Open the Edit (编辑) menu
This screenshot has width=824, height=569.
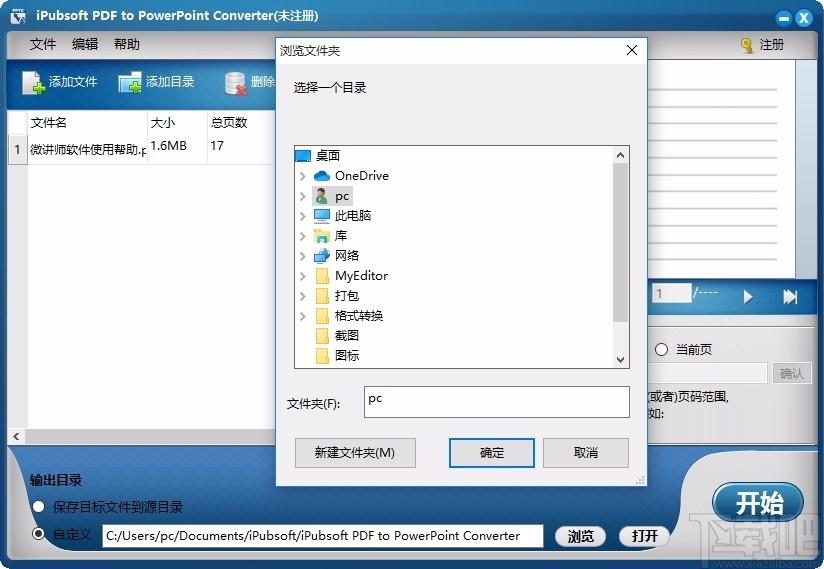click(85, 44)
